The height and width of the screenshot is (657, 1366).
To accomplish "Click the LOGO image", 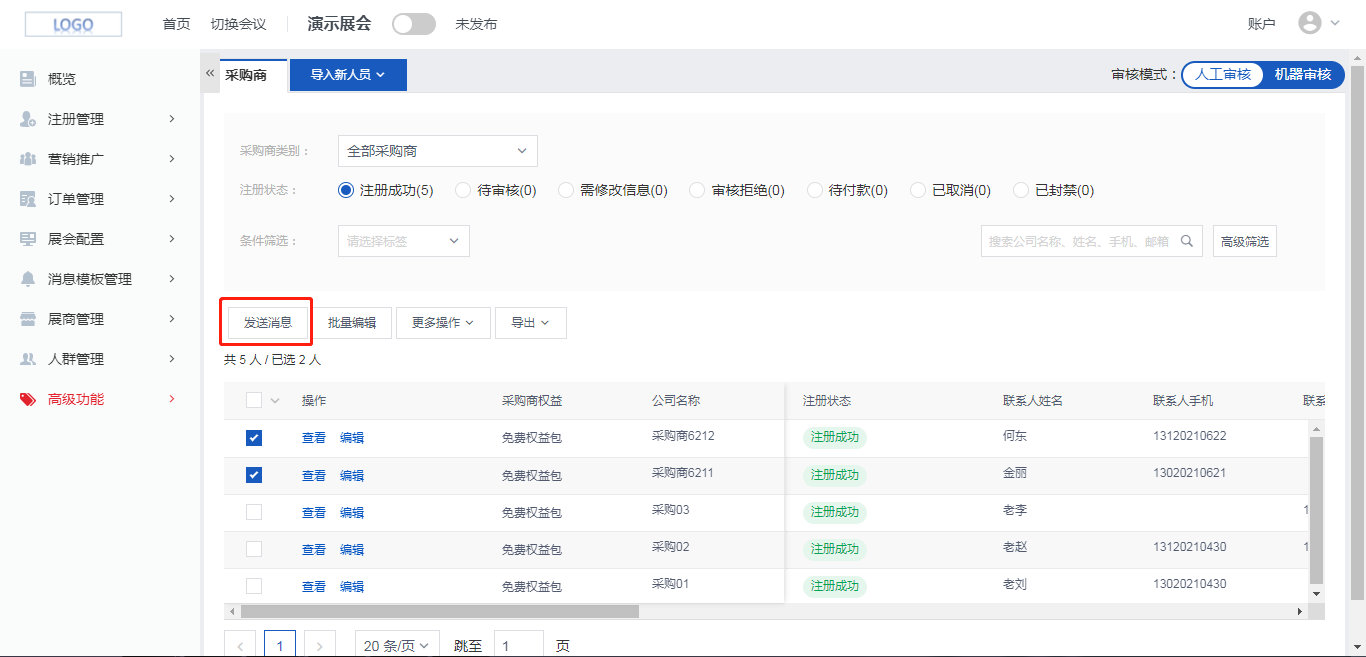I will tap(73, 24).
